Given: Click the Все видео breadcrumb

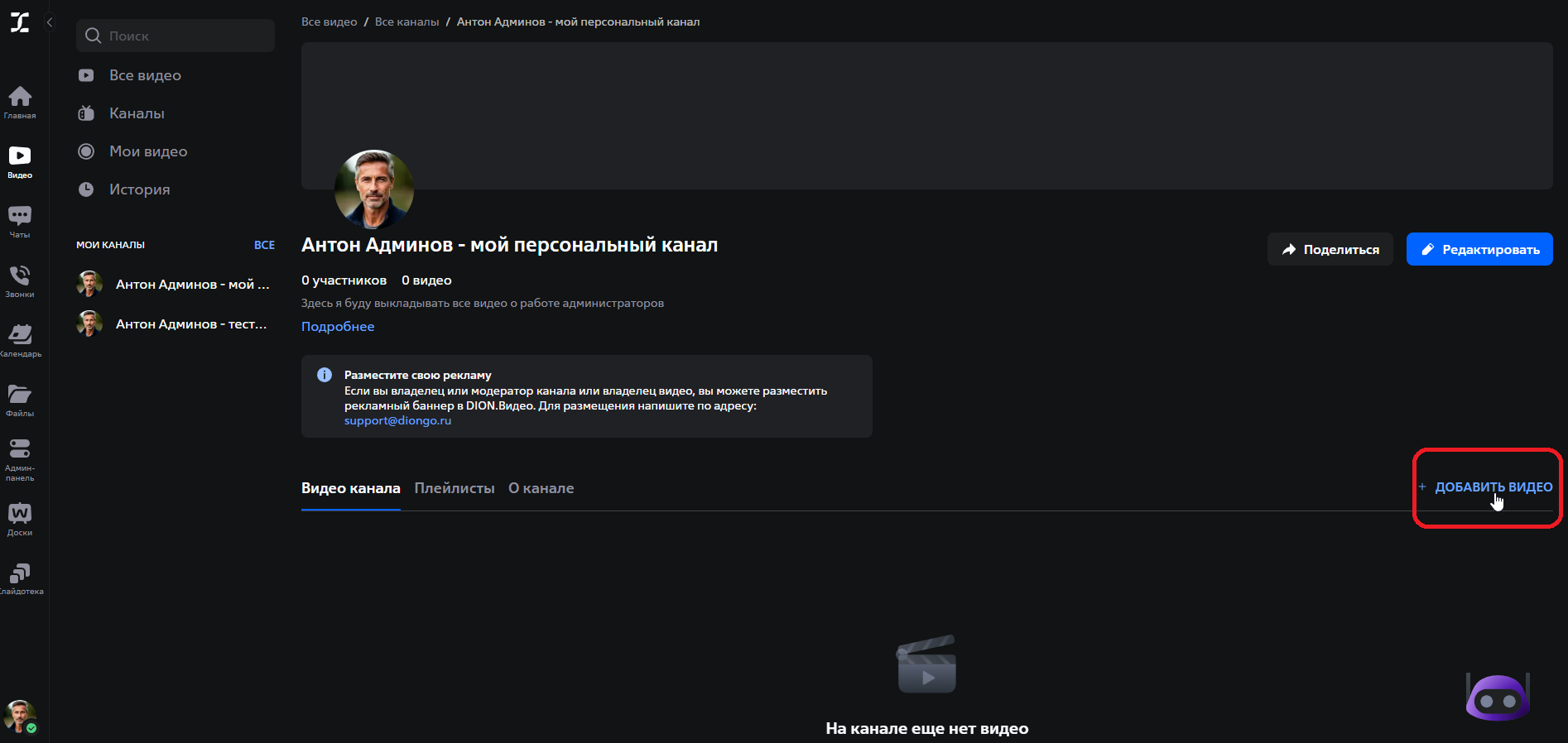Looking at the screenshot, I should tap(329, 22).
